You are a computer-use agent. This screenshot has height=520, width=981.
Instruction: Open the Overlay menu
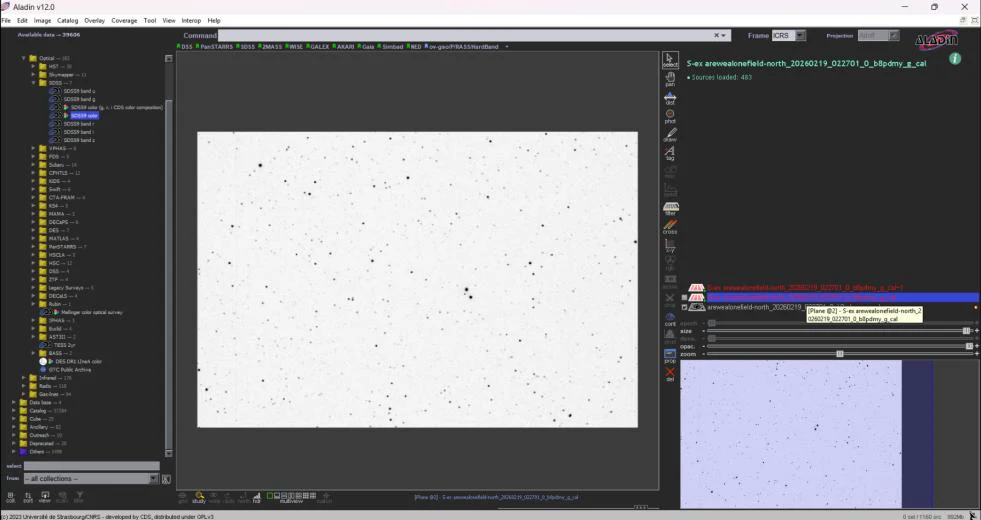[94, 21]
